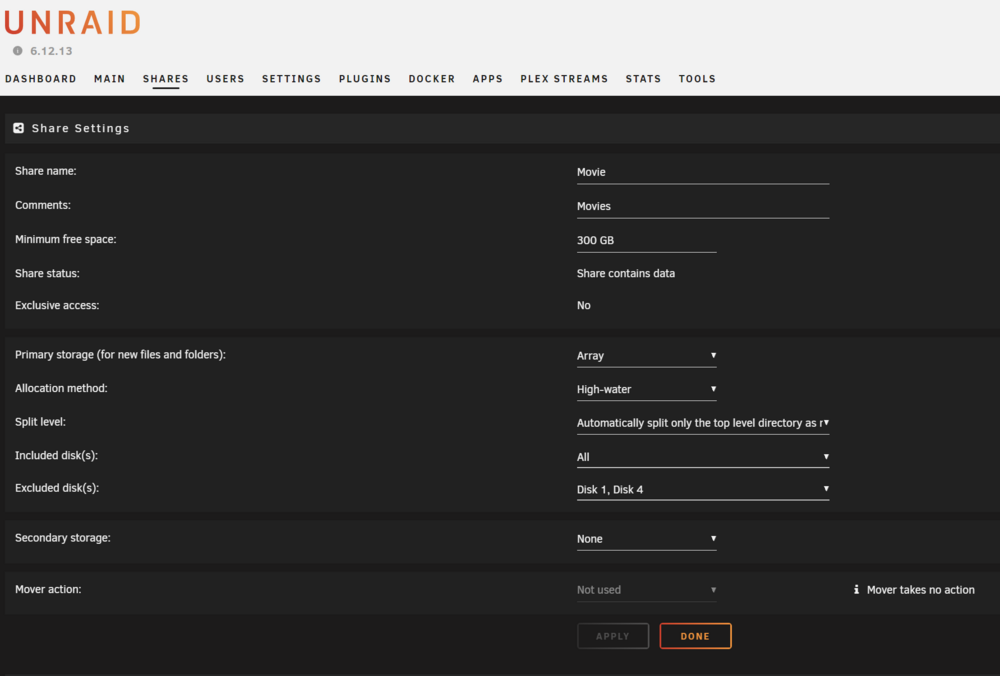The image size is (1000, 676).
Task: Open the Secondary storage dropdown set to None
Action: coord(647,540)
